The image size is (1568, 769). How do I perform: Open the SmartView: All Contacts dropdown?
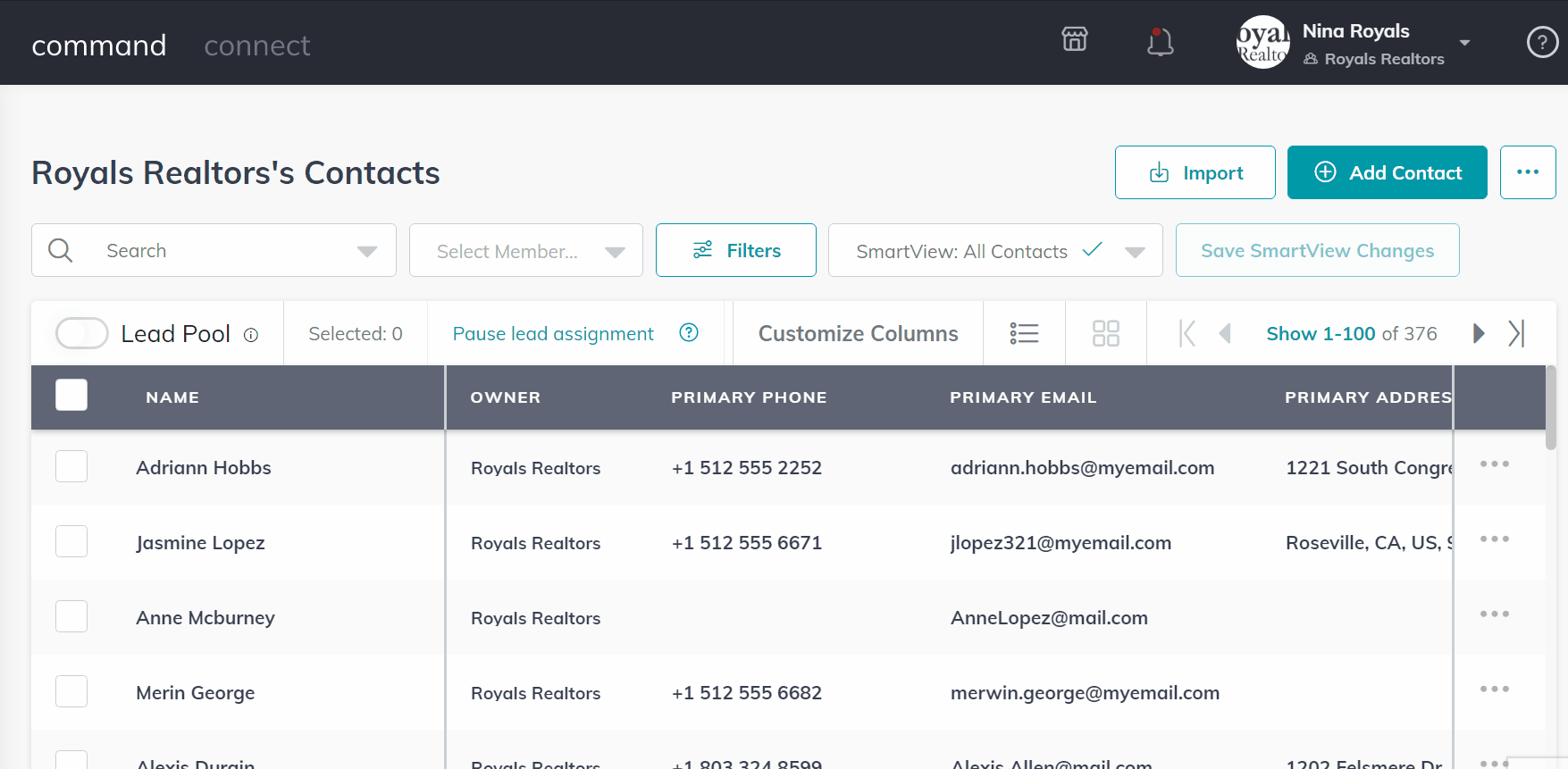point(995,250)
